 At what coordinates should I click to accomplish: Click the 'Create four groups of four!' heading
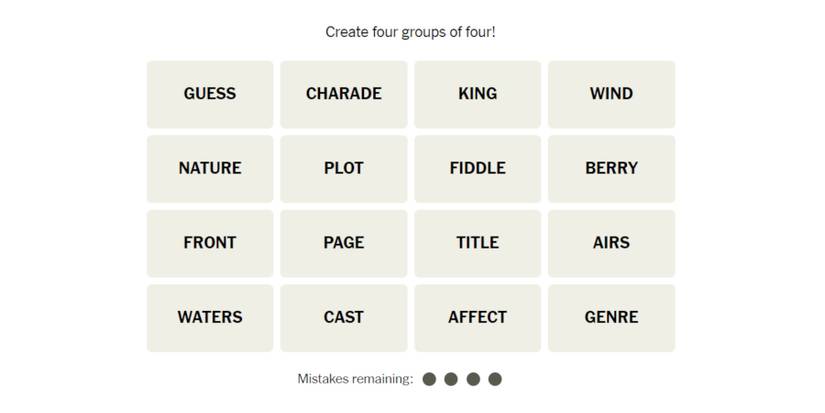[x=410, y=32]
